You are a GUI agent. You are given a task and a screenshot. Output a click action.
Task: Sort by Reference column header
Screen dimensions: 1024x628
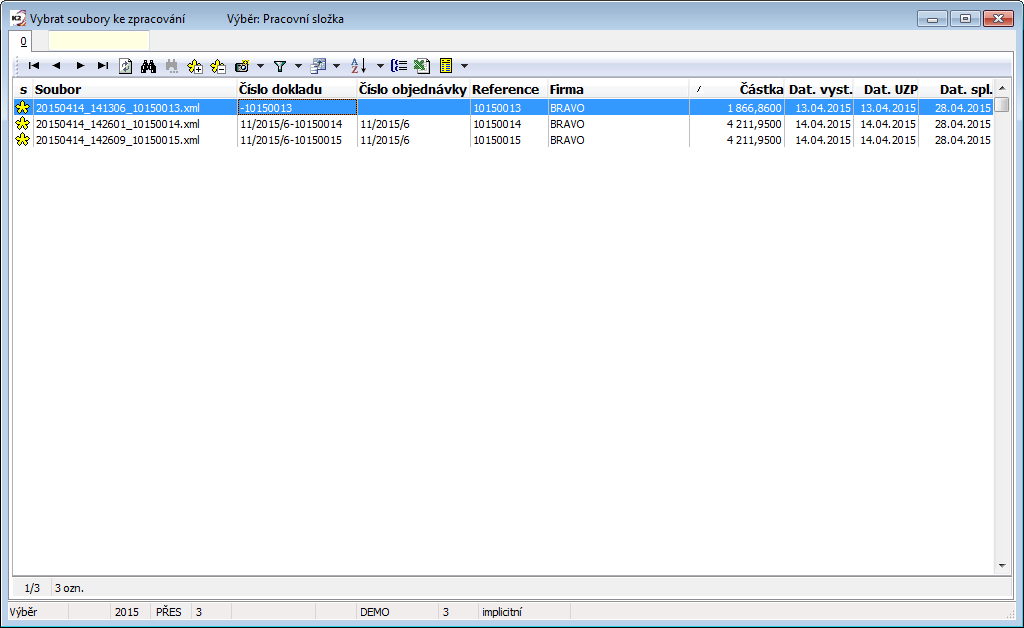tap(508, 89)
